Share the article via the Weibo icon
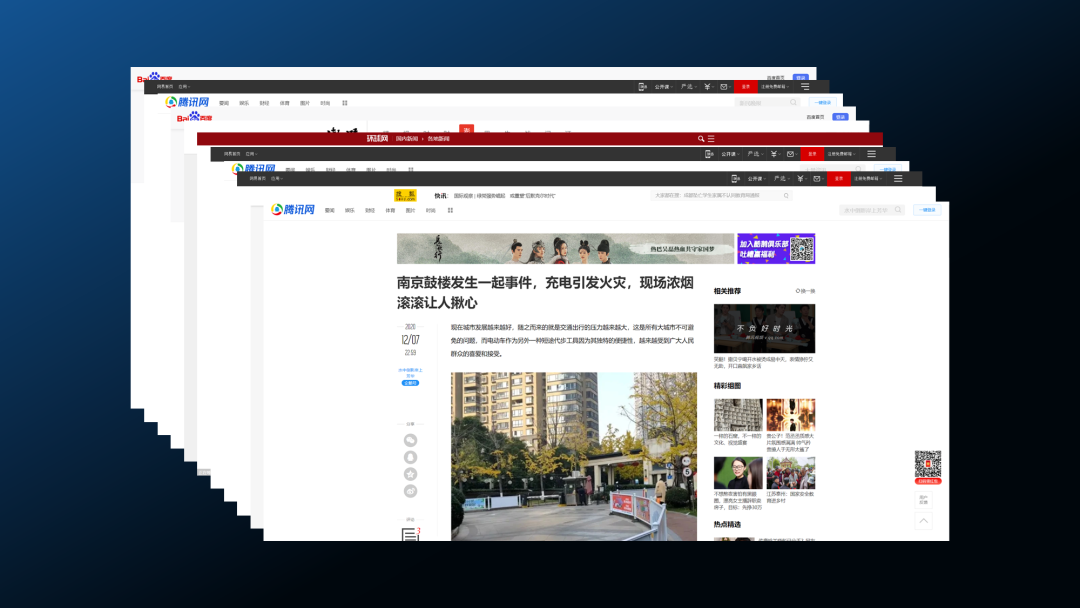1080x608 pixels. (410, 490)
